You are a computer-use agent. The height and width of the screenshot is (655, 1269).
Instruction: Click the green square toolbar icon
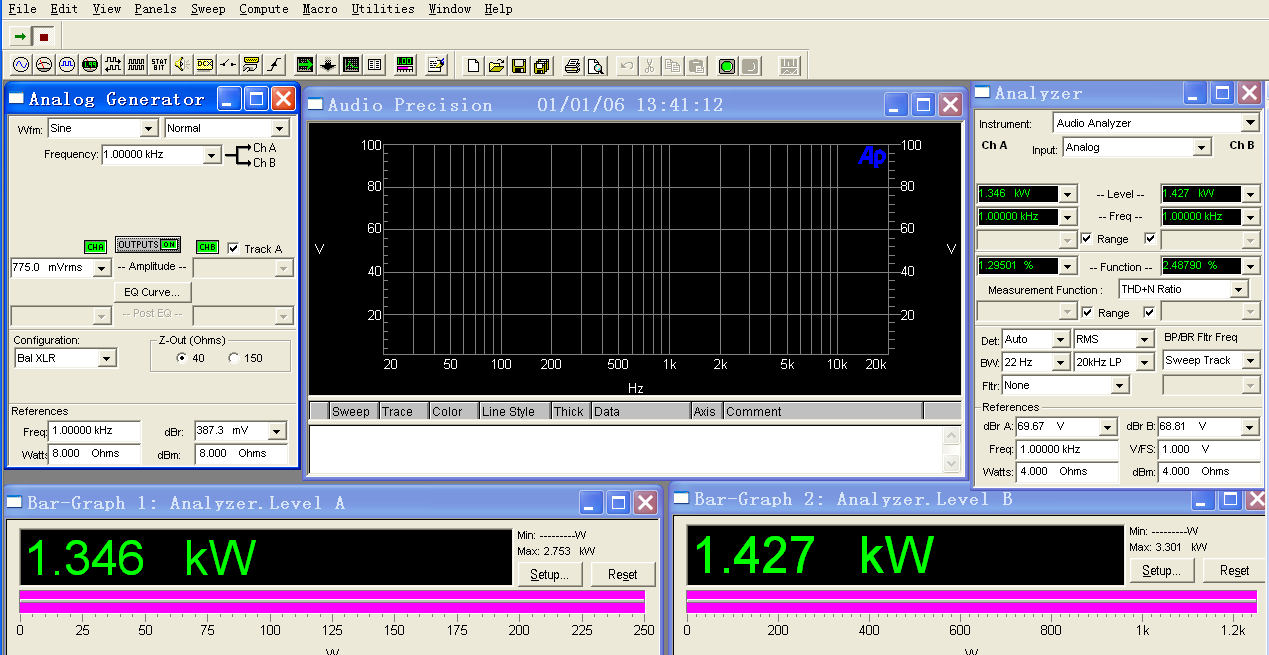pyautogui.click(x=727, y=66)
